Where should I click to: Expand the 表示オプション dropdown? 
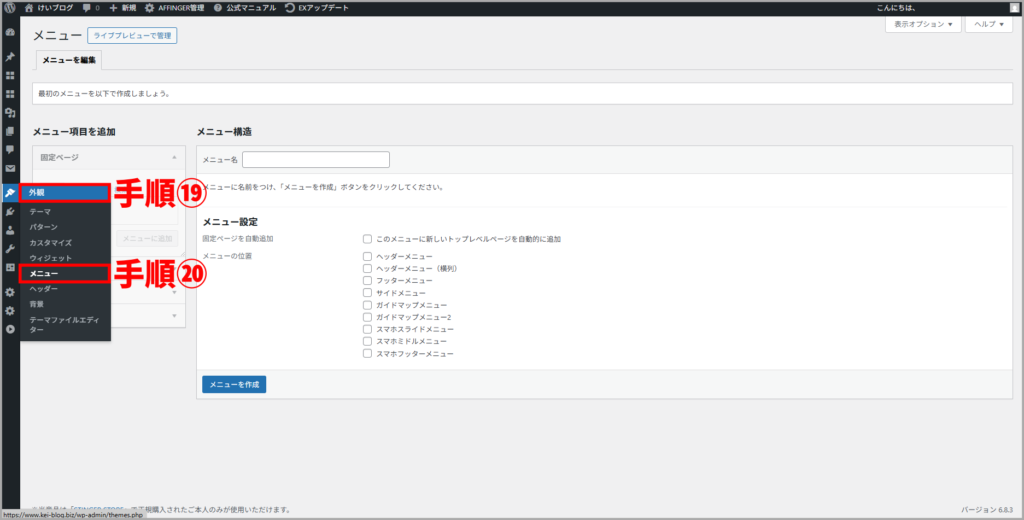coord(923,24)
